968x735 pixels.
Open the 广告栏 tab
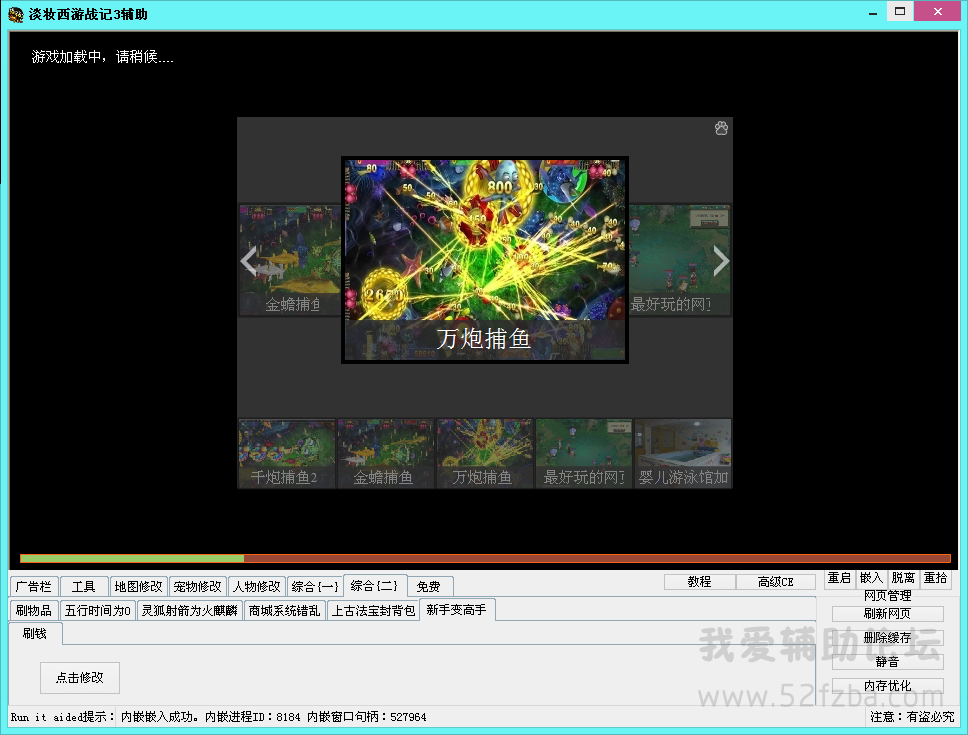(x=34, y=586)
